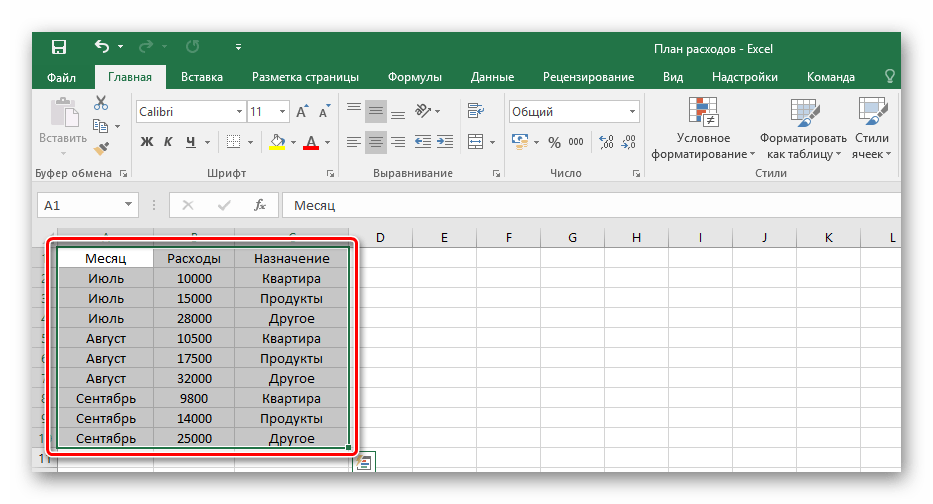
Task: Click the insert function fx icon
Action: [260, 205]
